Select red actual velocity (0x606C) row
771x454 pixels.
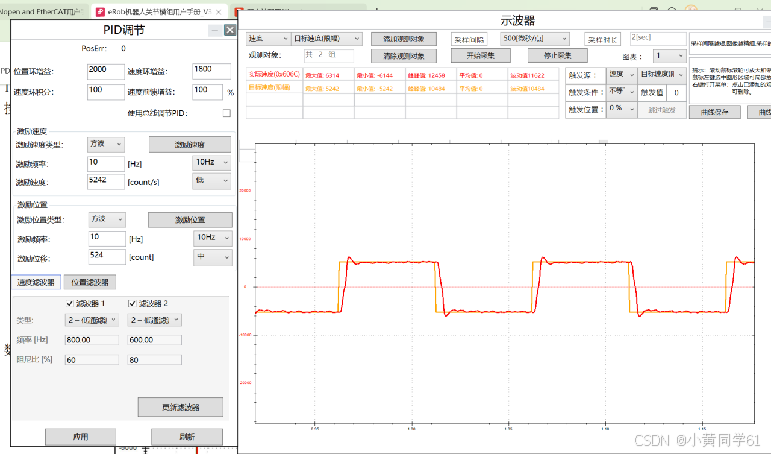[x=402, y=75]
